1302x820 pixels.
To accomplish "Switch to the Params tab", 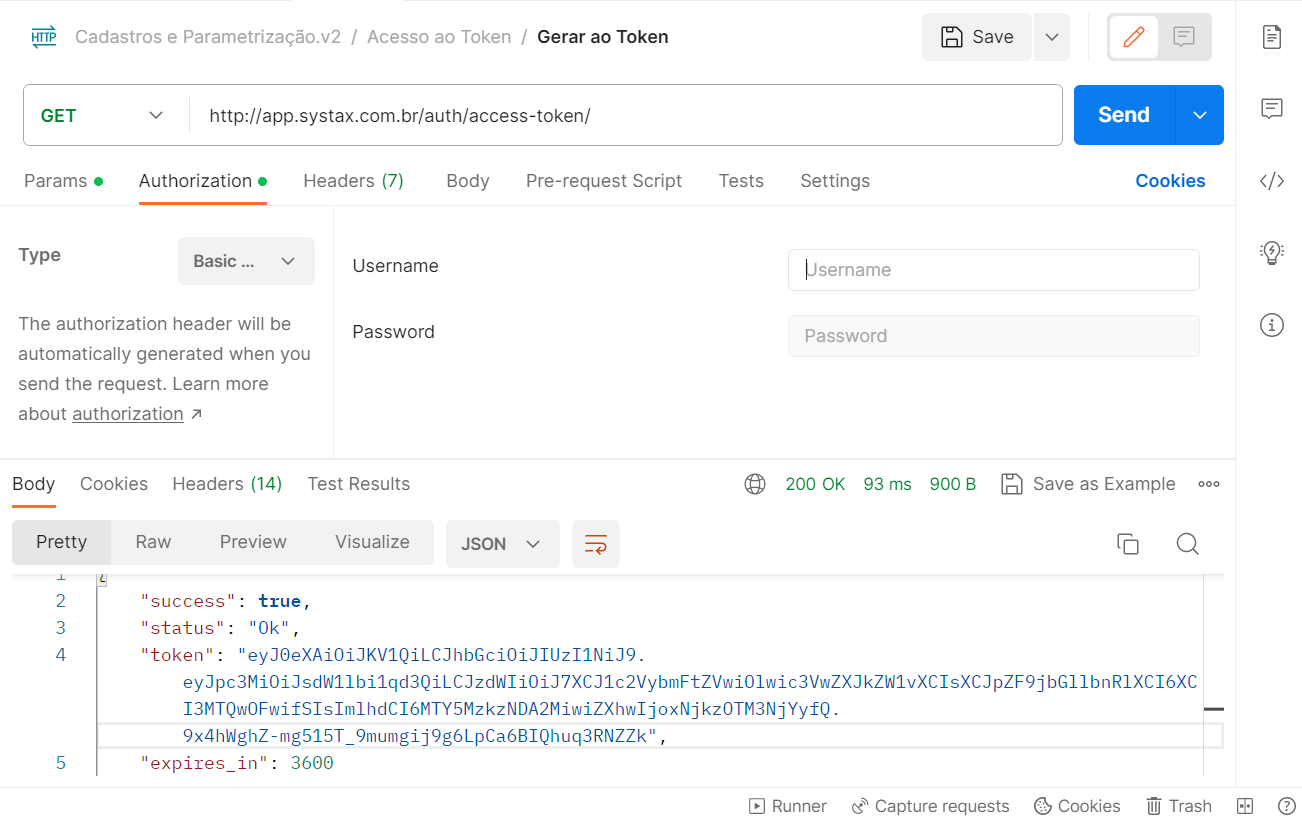I will tap(63, 181).
